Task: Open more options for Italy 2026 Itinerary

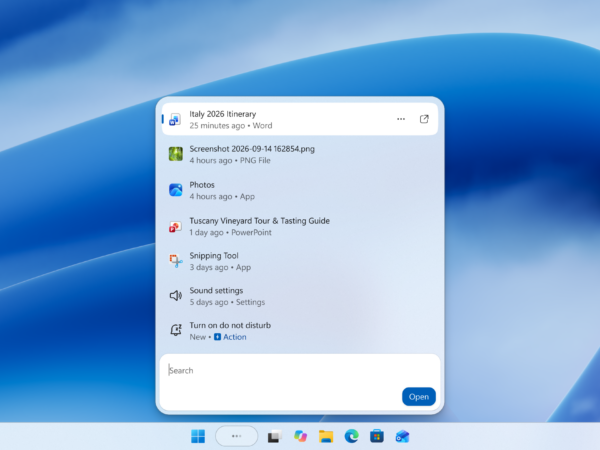Action: pos(401,119)
